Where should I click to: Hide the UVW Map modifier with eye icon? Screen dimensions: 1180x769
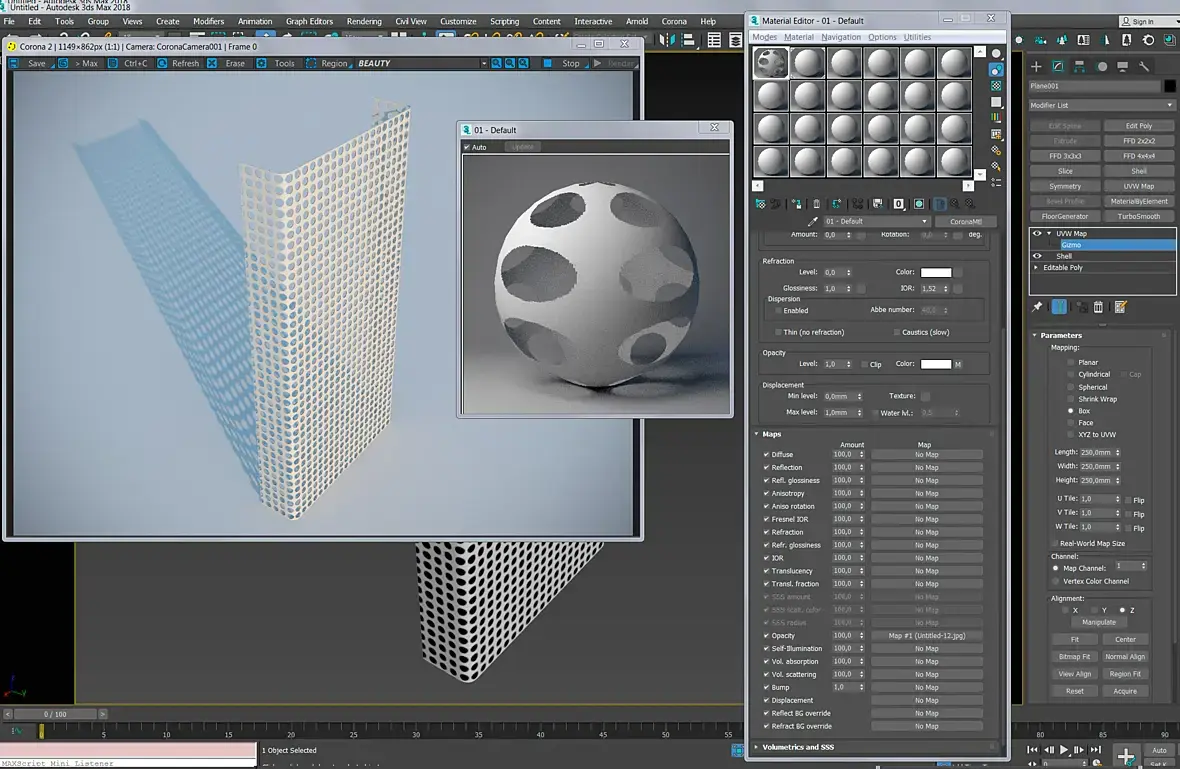coord(1036,233)
